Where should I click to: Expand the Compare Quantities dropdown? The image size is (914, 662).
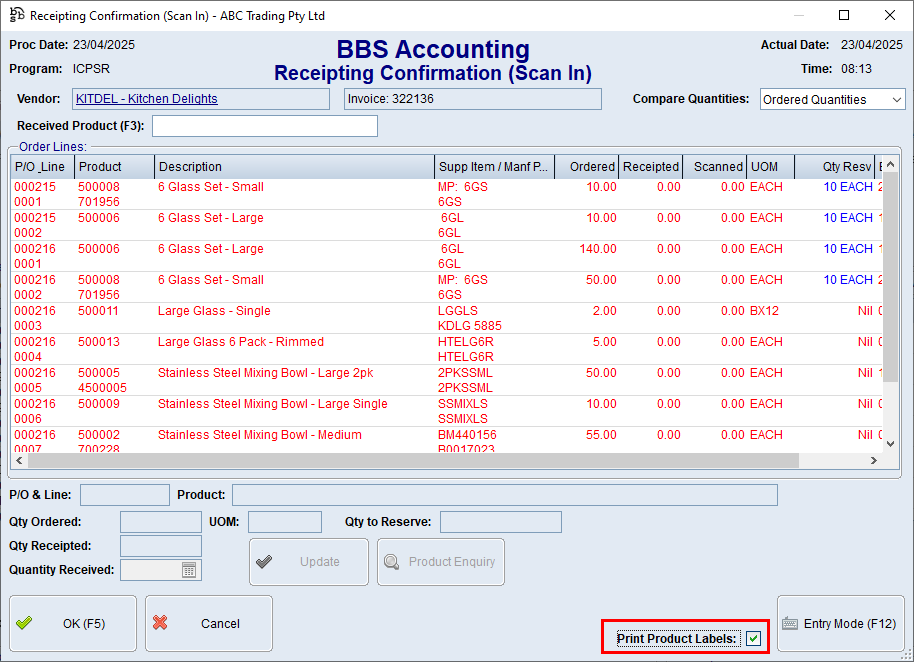(894, 100)
